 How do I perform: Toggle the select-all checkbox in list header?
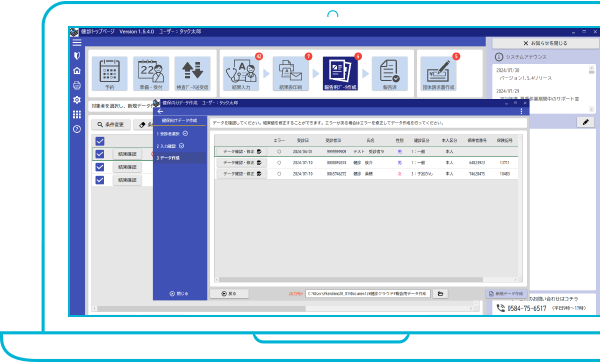coord(100,141)
